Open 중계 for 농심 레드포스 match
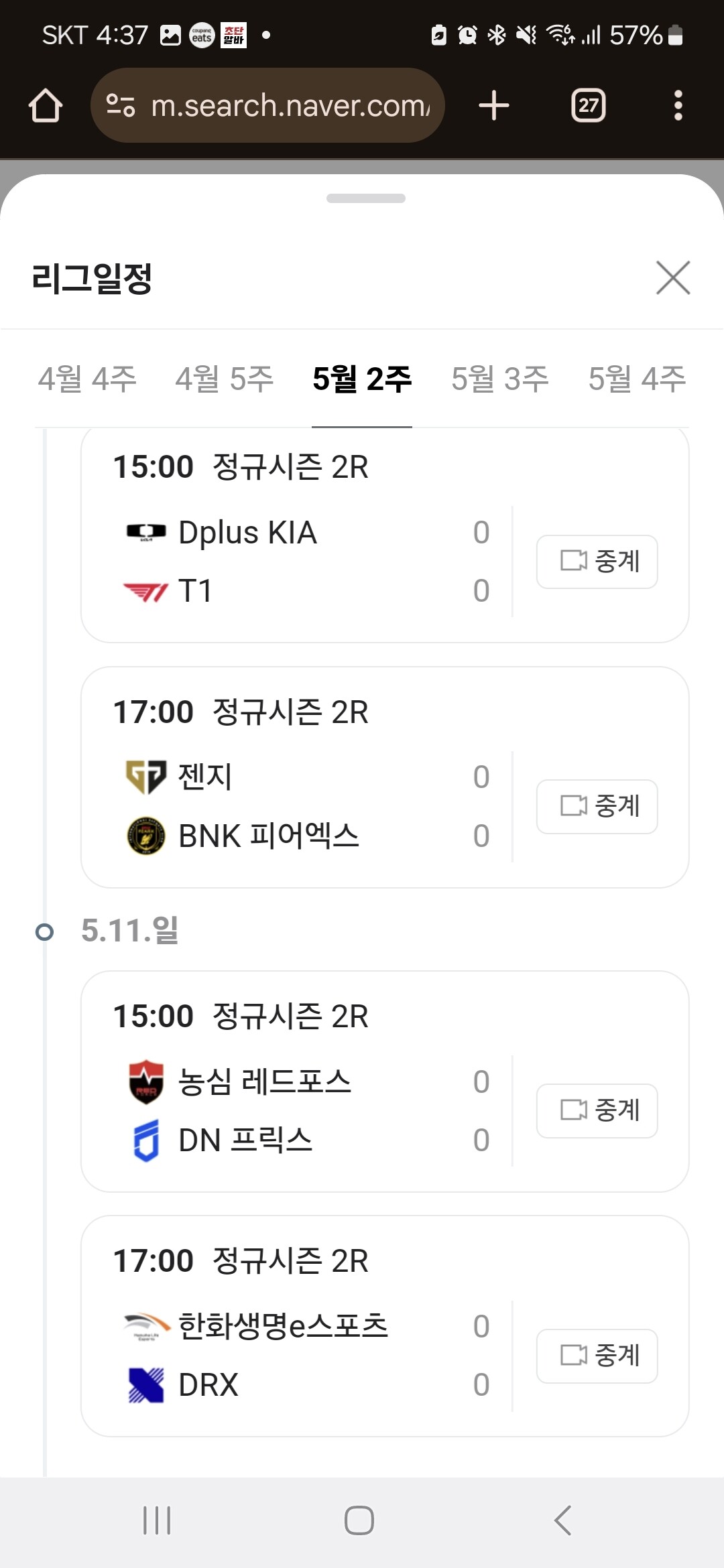Screen dimensions: 724x1568 pos(597,1111)
